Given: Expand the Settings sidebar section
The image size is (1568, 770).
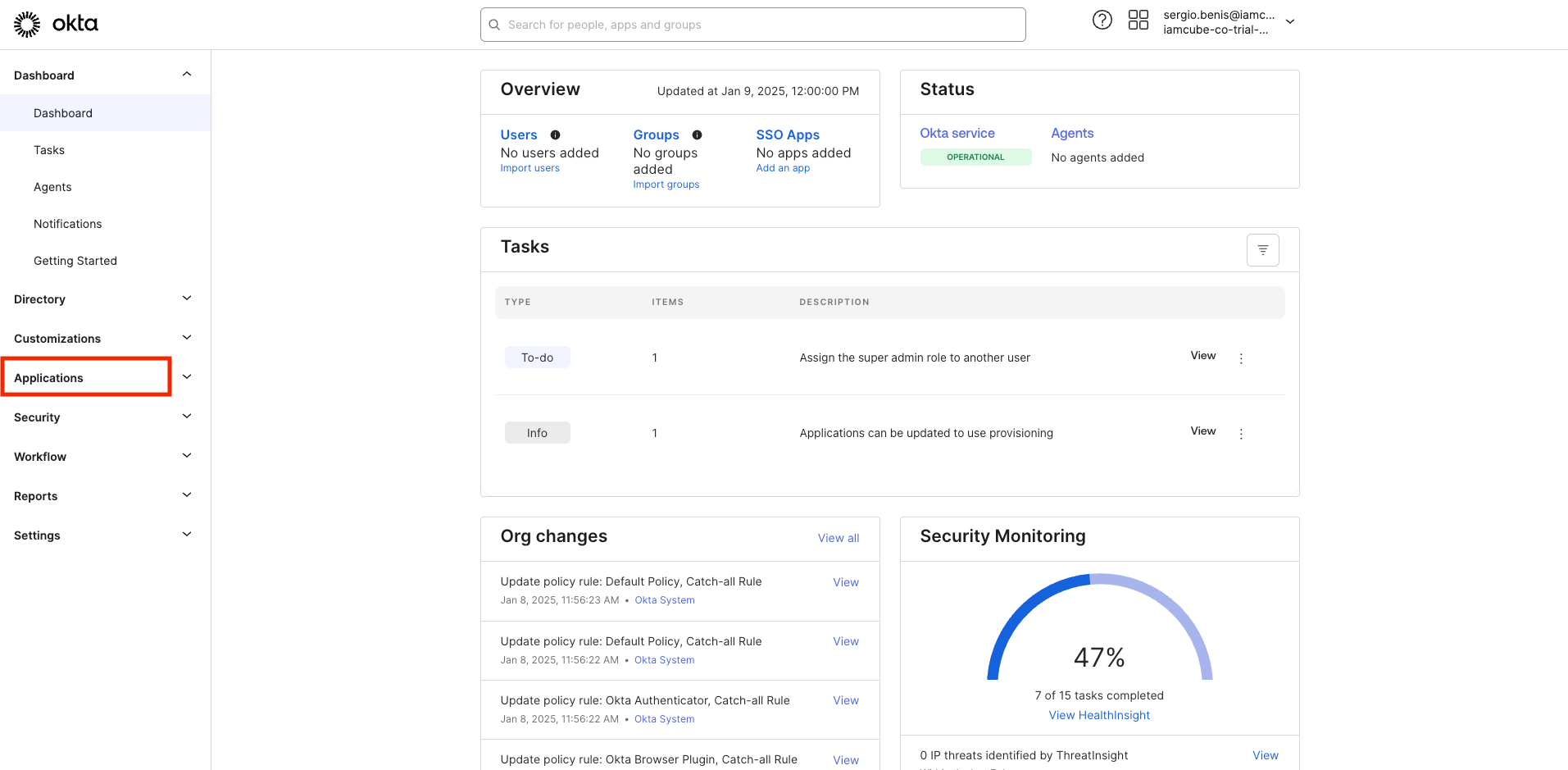Looking at the screenshot, I should (x=187, y=535).
